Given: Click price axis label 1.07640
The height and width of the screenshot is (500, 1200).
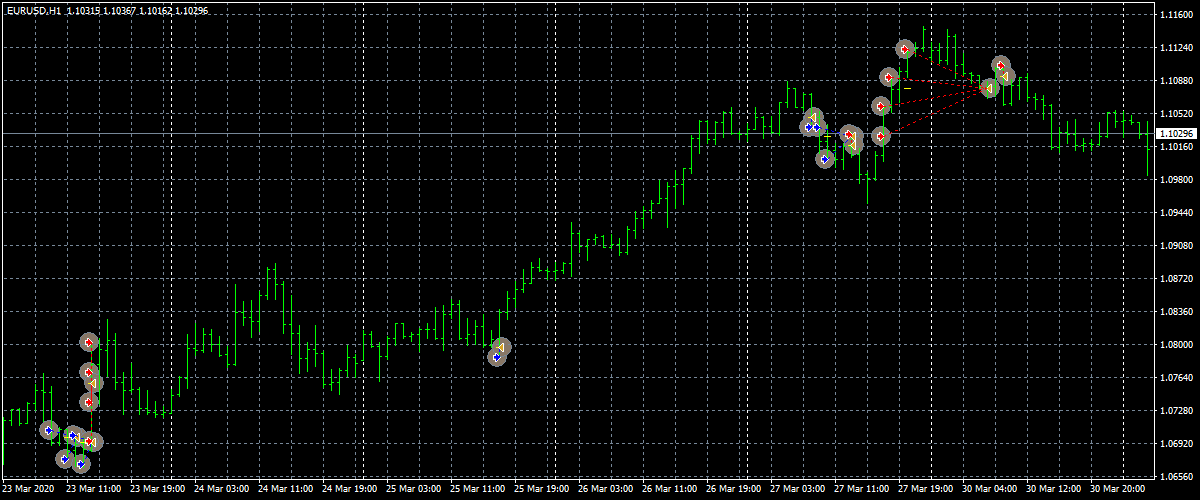Looking at the screenshot, I should click(1176, 378).
